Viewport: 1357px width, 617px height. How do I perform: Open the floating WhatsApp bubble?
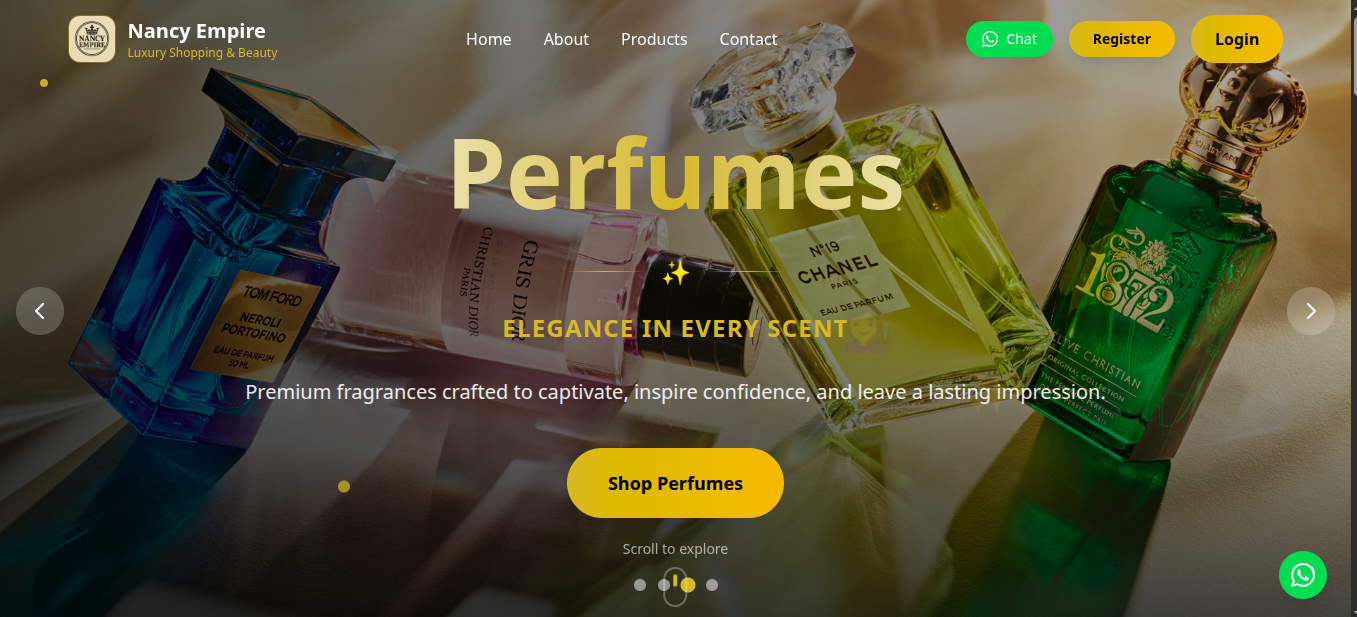1303,575
